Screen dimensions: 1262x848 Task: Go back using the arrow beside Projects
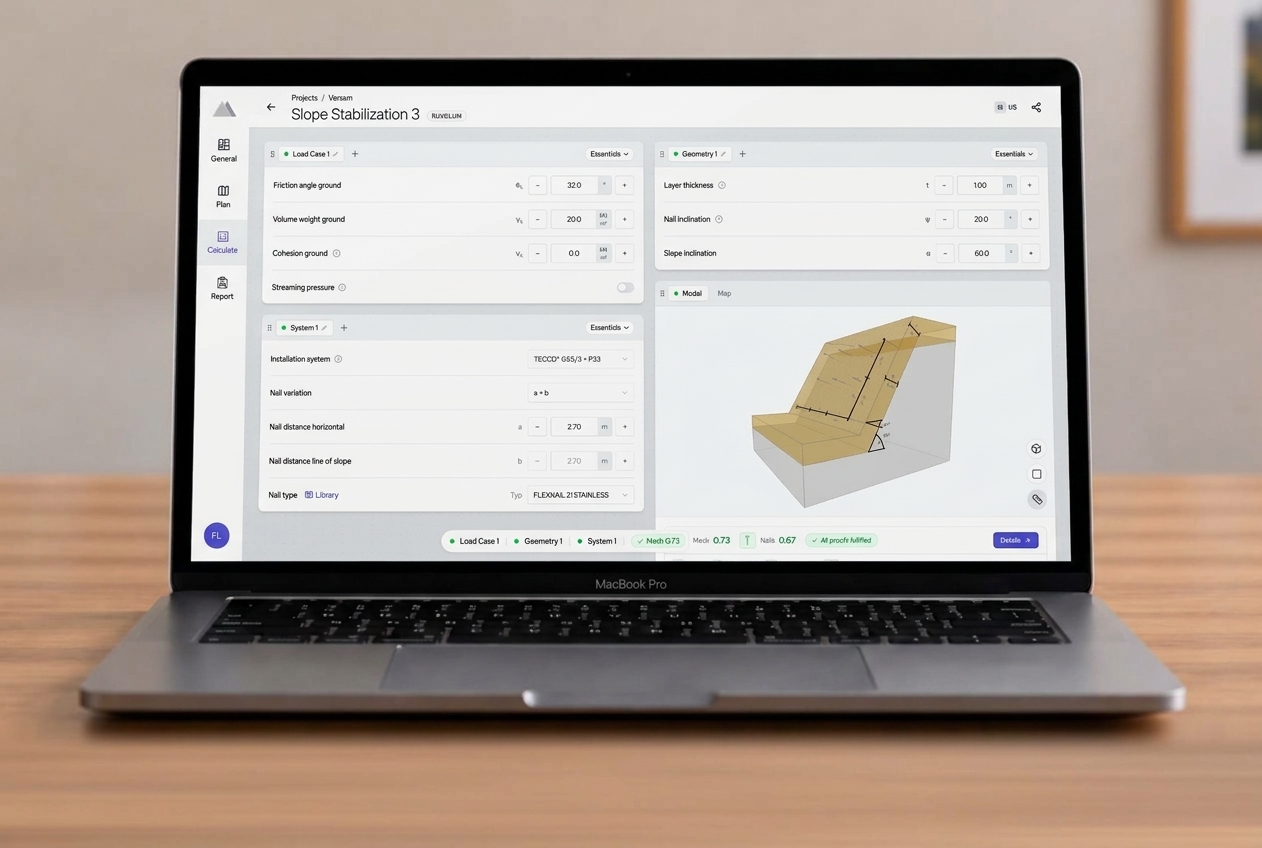[x=271, y=107]
